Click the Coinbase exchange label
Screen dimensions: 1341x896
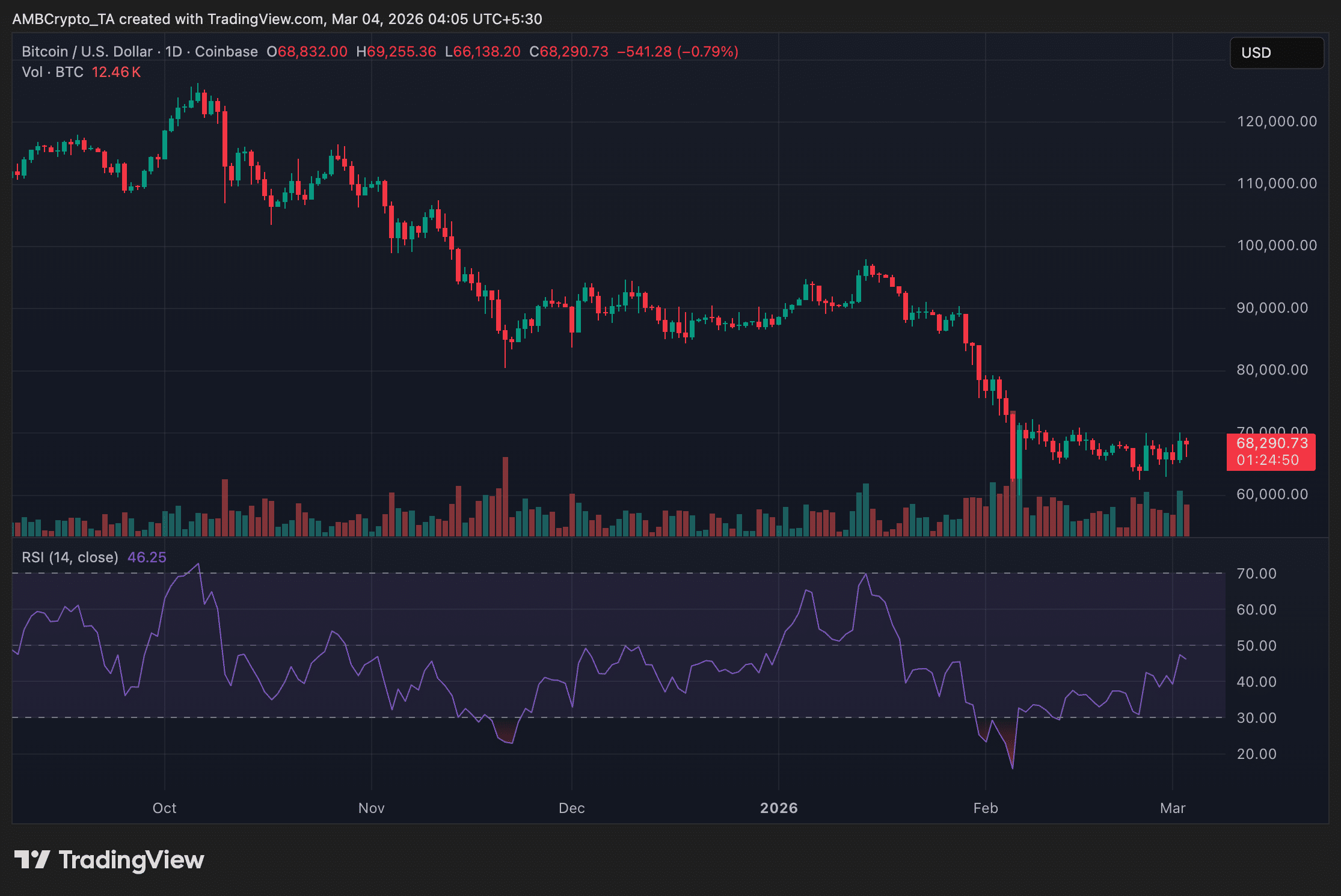tap(226, 52)
